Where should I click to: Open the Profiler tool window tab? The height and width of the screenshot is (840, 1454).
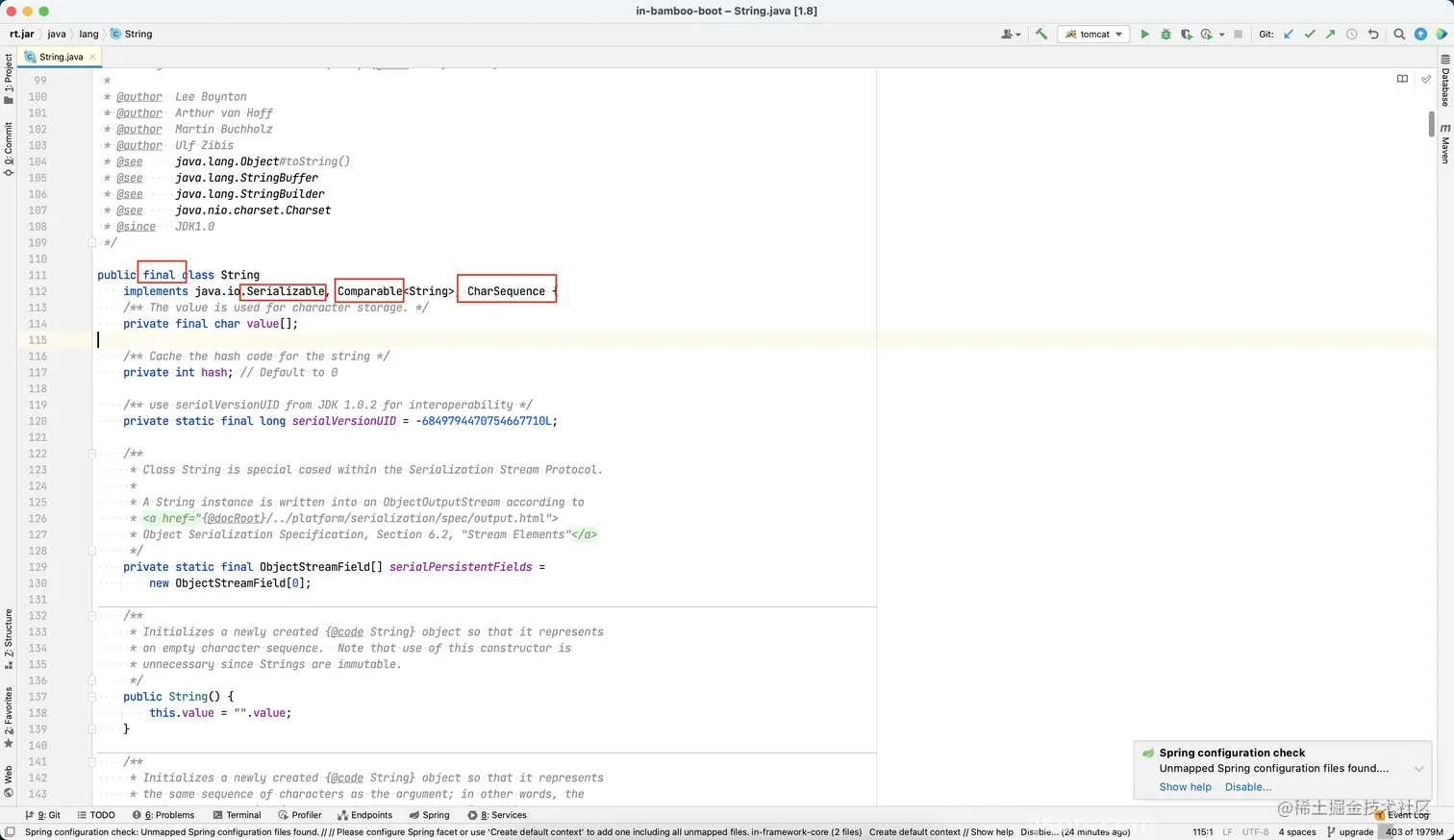pyautogui.click(x=300, y=815)
